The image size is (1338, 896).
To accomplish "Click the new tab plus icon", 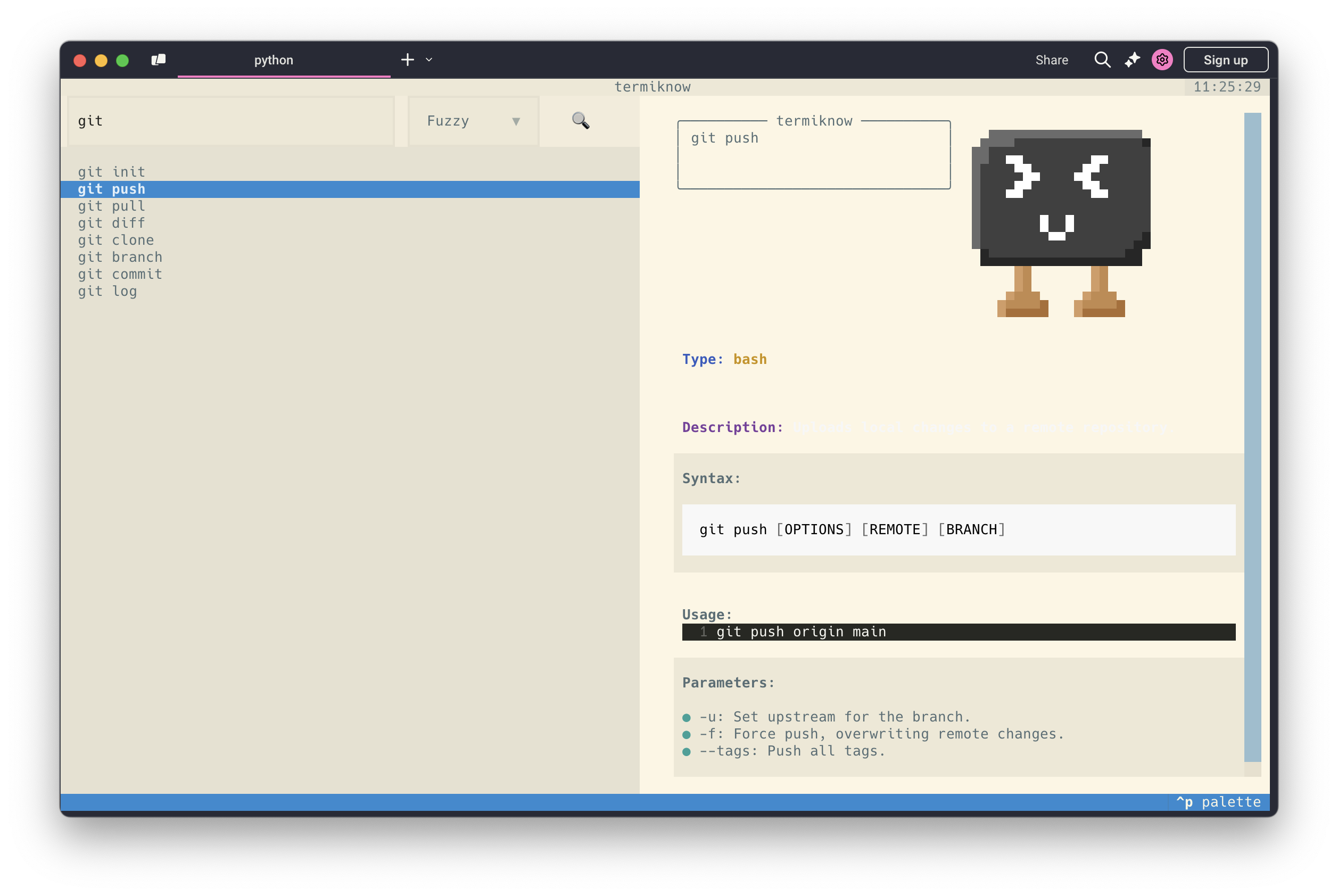I will pos(407,60).
